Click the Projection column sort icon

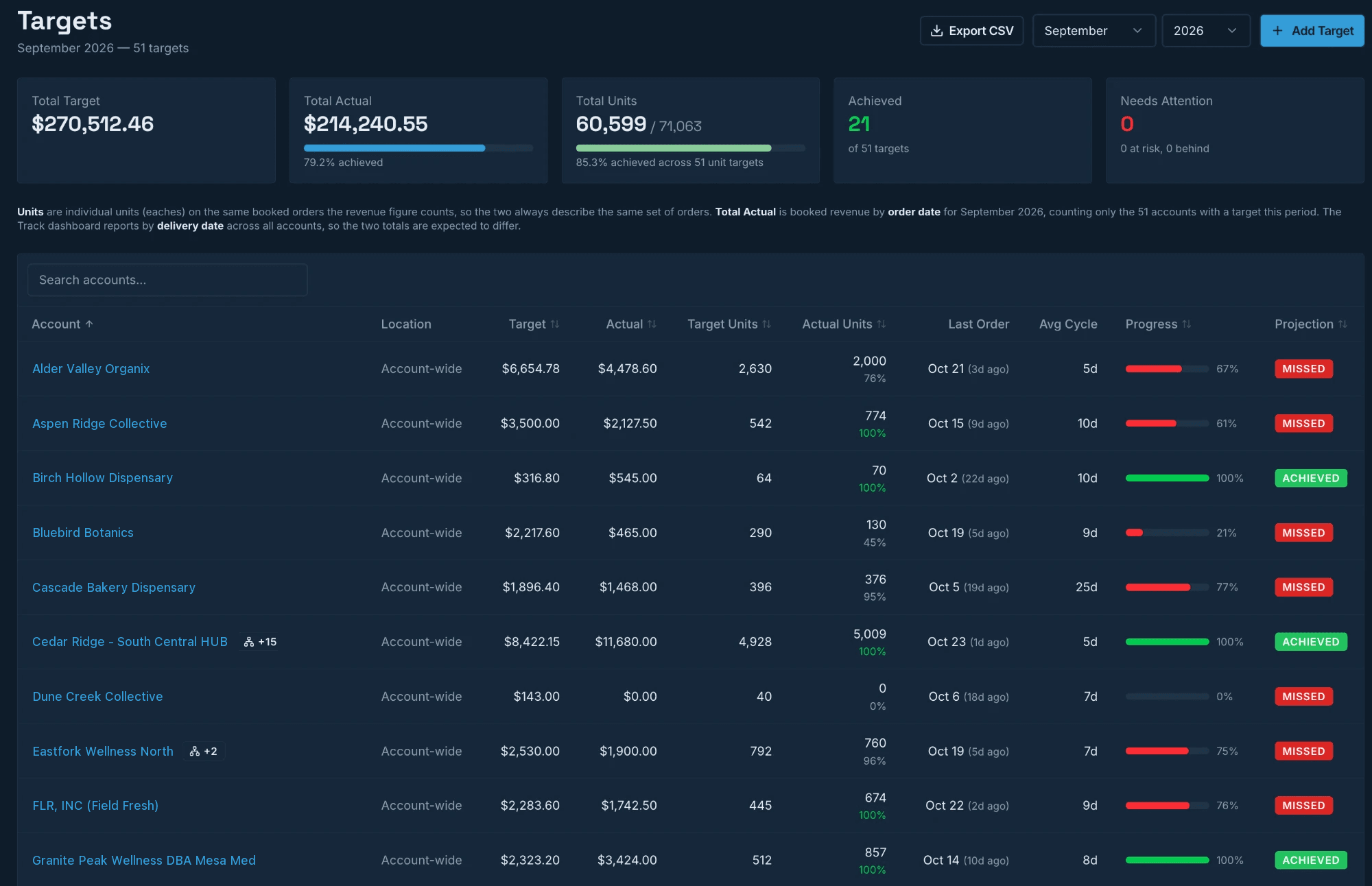pos(1343,324)
